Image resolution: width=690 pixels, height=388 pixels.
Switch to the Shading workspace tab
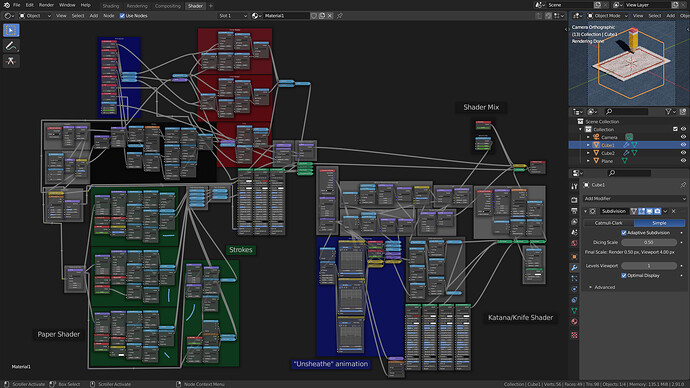[x=110, y=6]
